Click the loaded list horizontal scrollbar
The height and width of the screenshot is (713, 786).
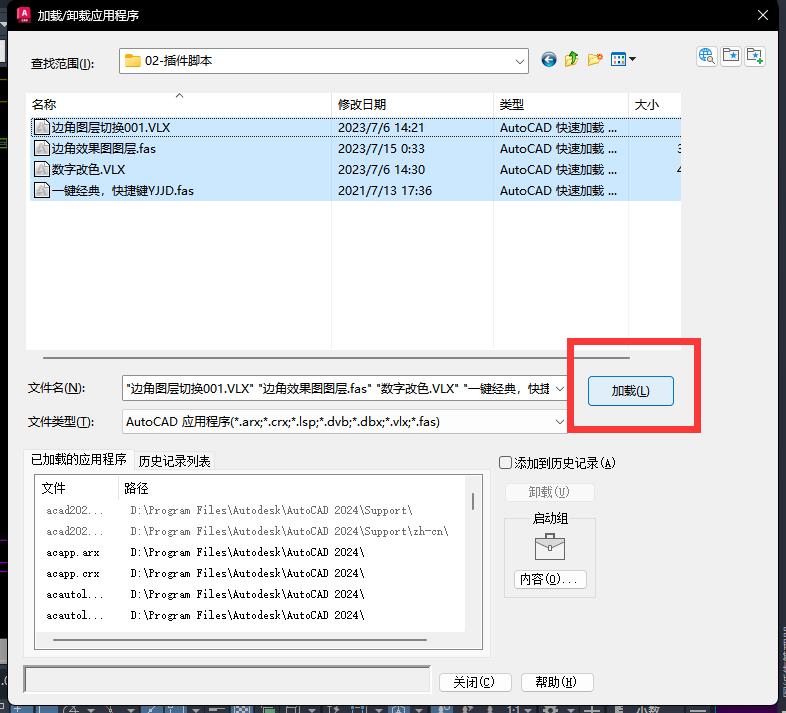(240, 640)
